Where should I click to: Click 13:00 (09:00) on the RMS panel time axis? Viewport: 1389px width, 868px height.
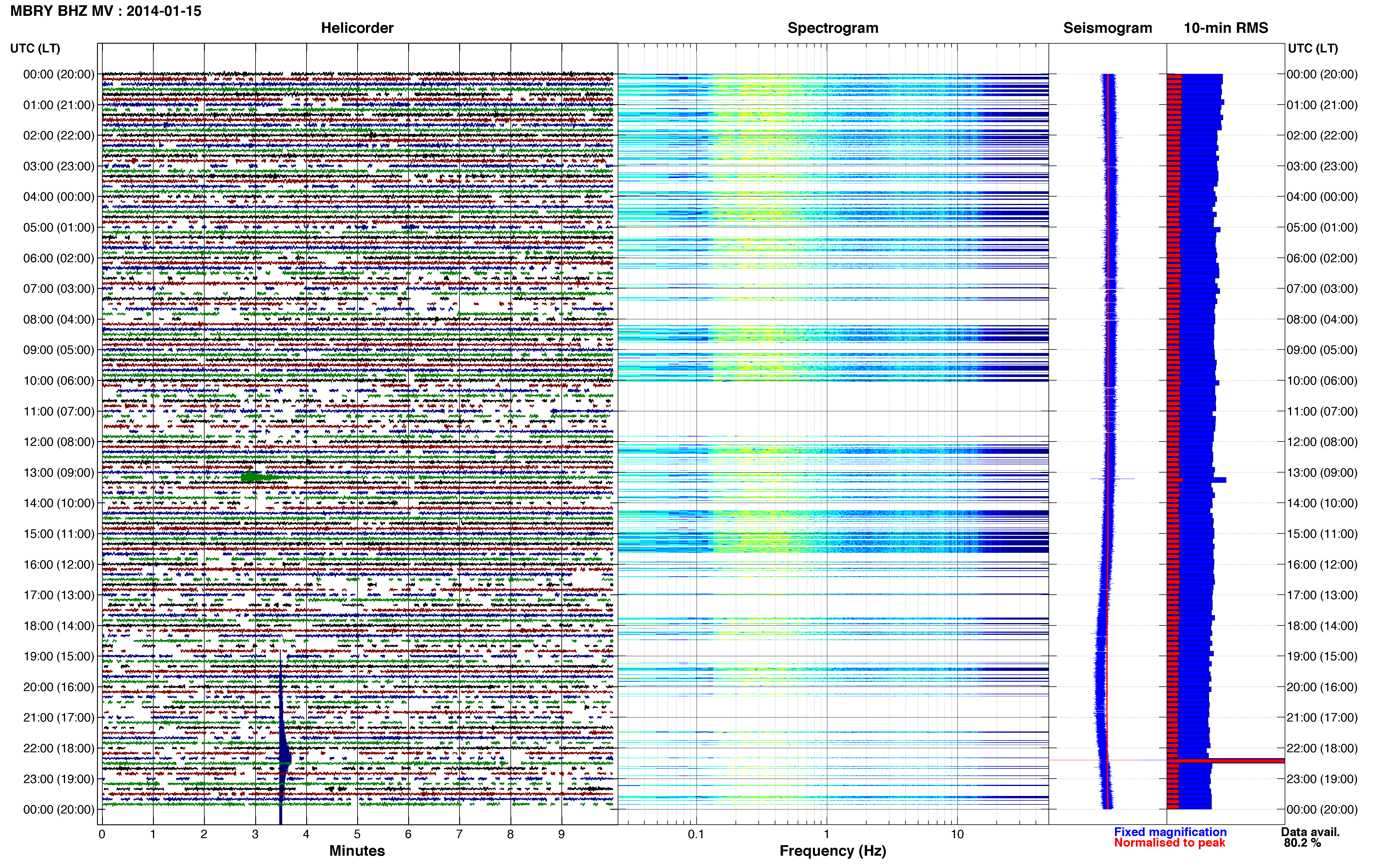tap(1322, 473)
